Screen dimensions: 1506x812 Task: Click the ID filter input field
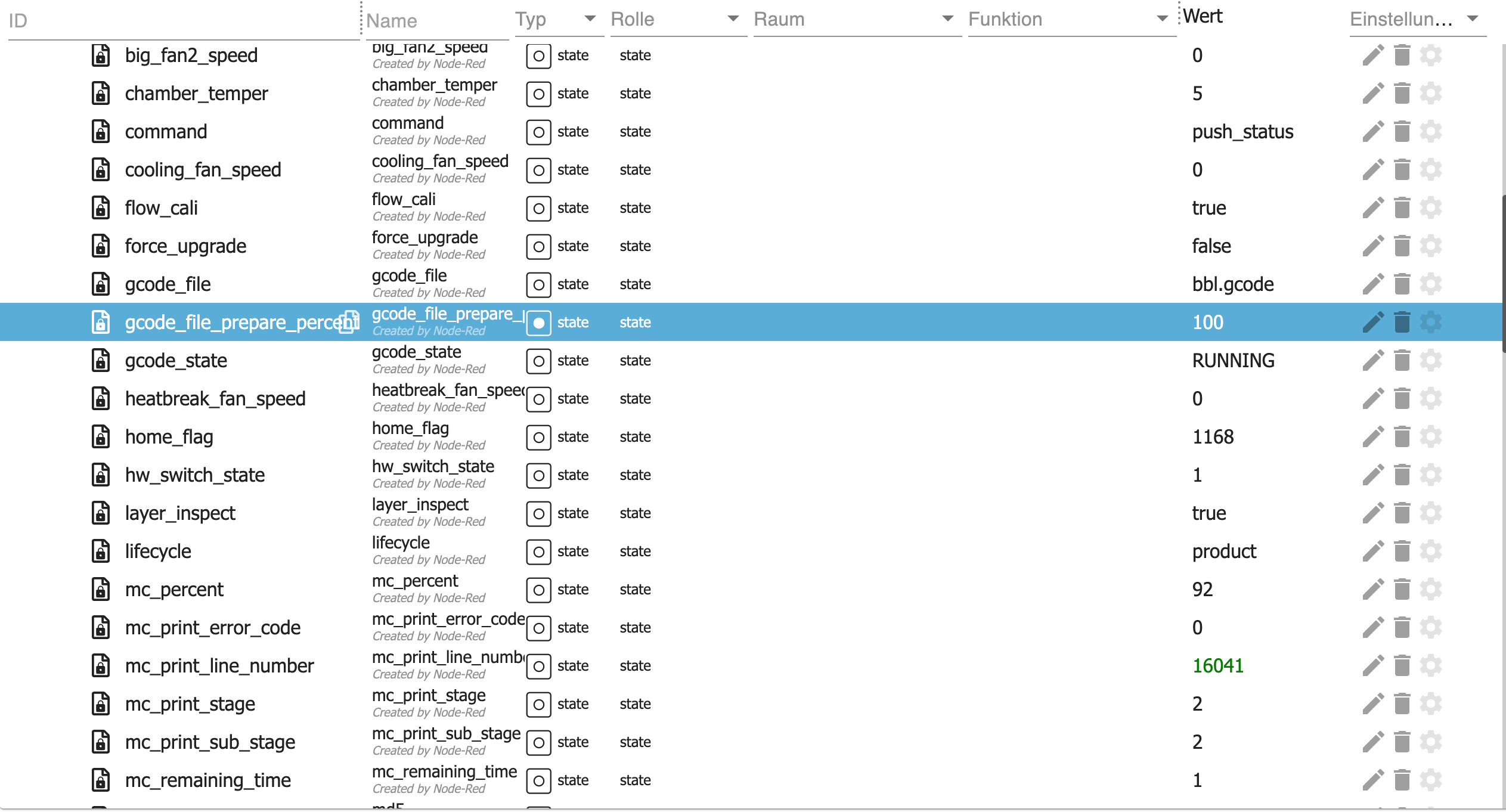(179, 21)
